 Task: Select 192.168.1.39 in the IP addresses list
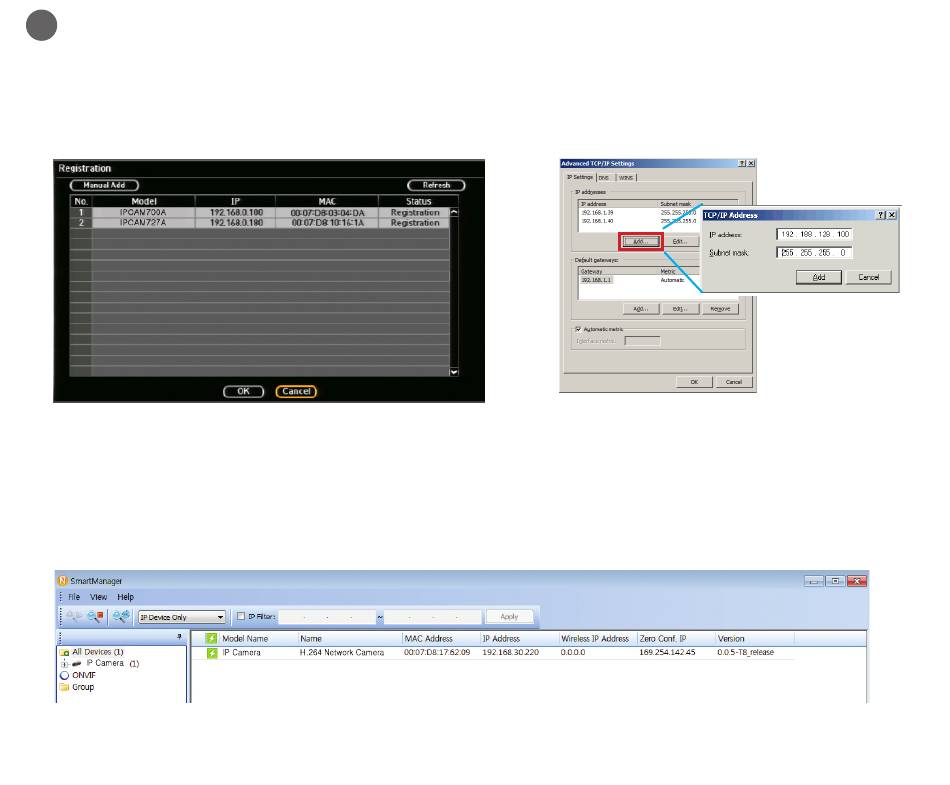597,213
